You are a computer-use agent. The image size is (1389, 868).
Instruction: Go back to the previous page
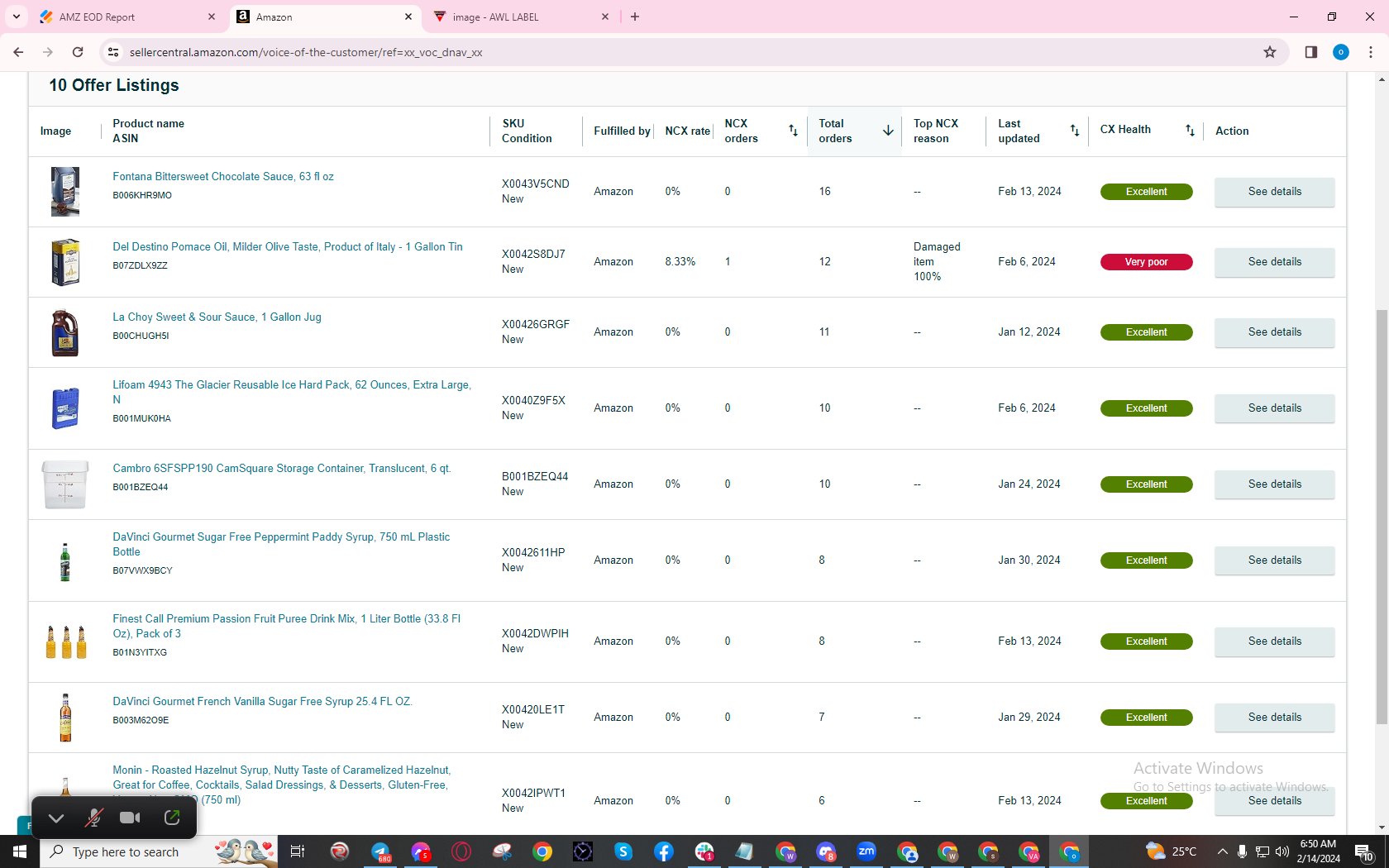(18, 52)
